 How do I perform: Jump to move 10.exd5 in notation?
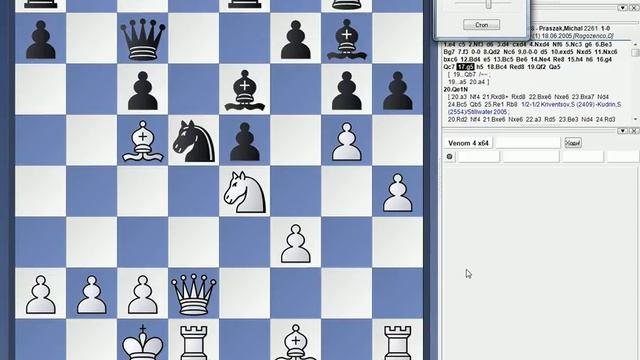pos(562,52)
